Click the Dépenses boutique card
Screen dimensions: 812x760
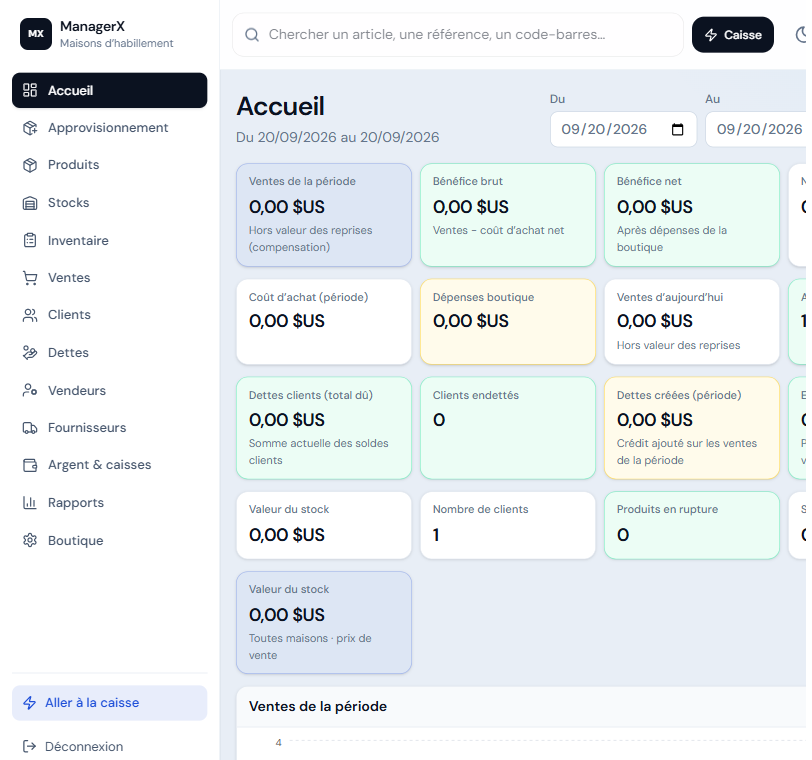508,322
